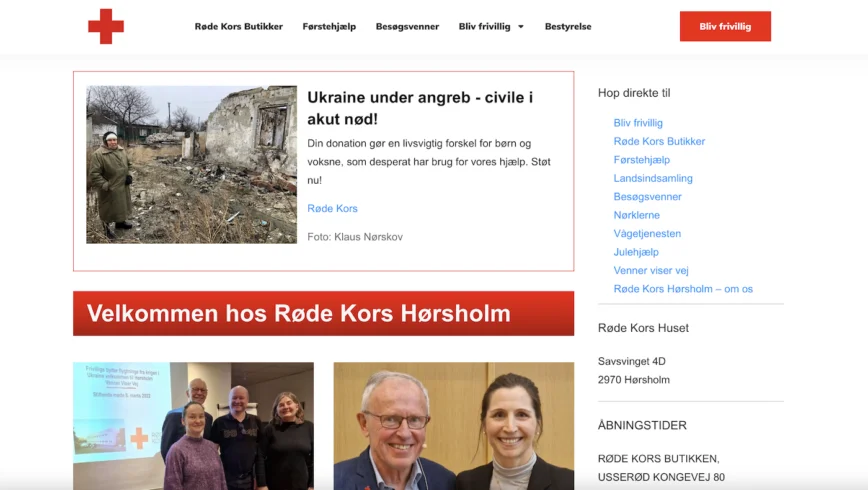This screenshot has width=868, height=490.
Task: Click the Red Cross logo
Action: pos(106,26)
